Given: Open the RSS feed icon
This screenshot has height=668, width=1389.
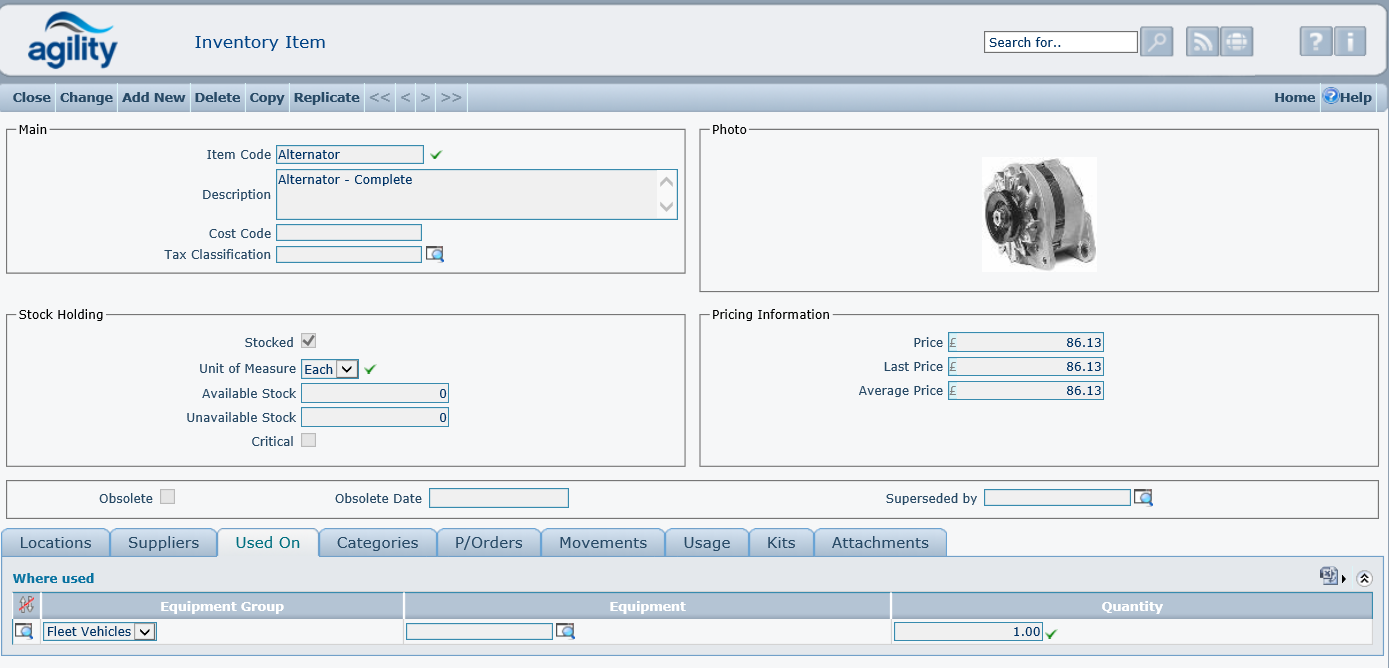Looking at the screenshot, I should pyautogui.click(x=1202, y=42).
